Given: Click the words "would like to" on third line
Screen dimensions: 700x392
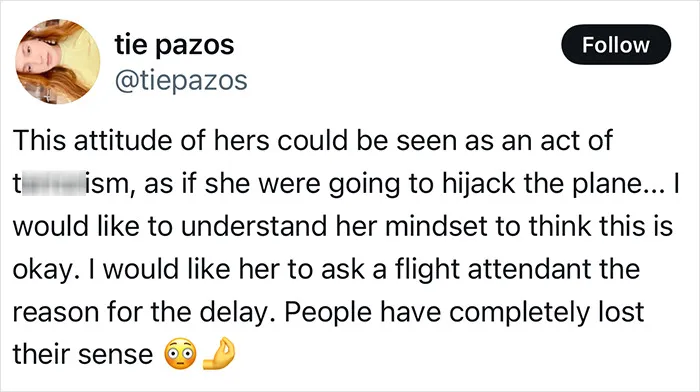Looking at the screenshot, I should click(93, 226).
